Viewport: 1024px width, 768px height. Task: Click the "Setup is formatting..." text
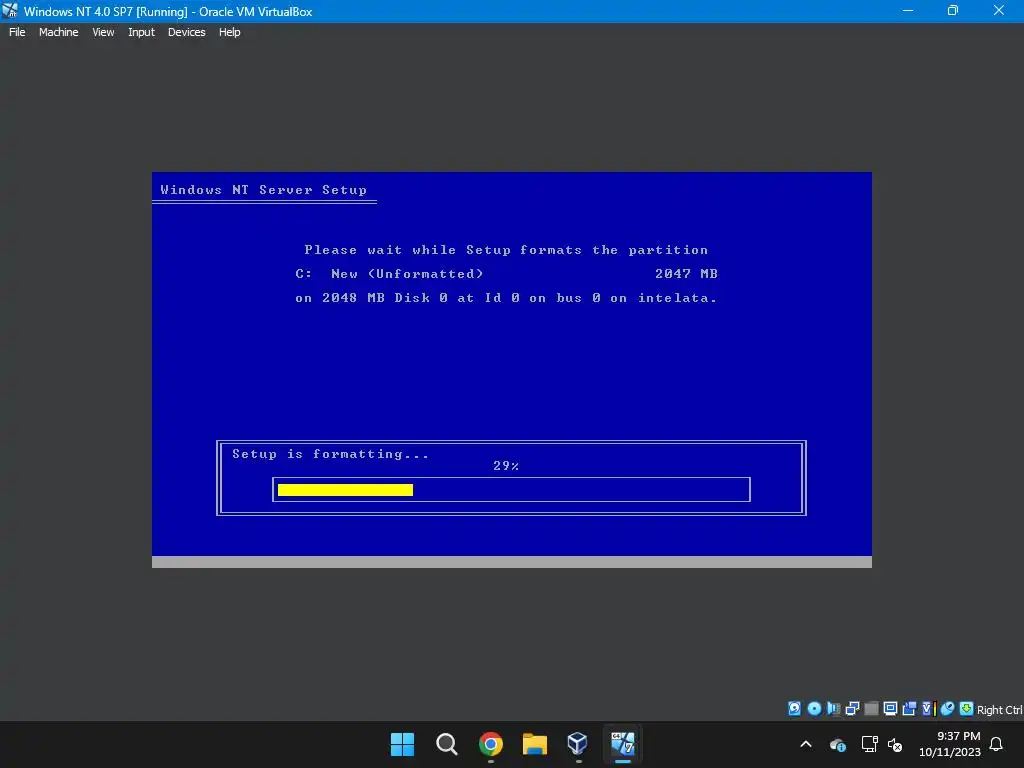tap(330, 454)
